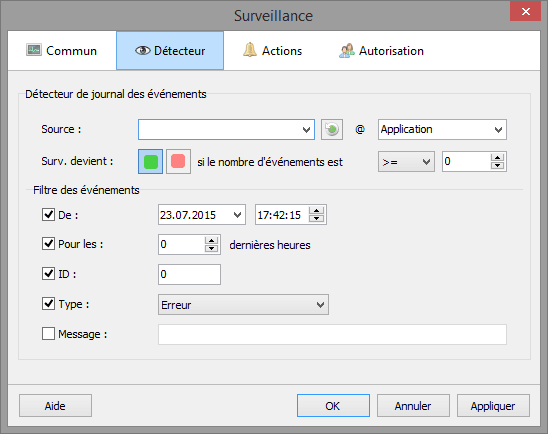Open the >= comparison operator dropdown

406,162
